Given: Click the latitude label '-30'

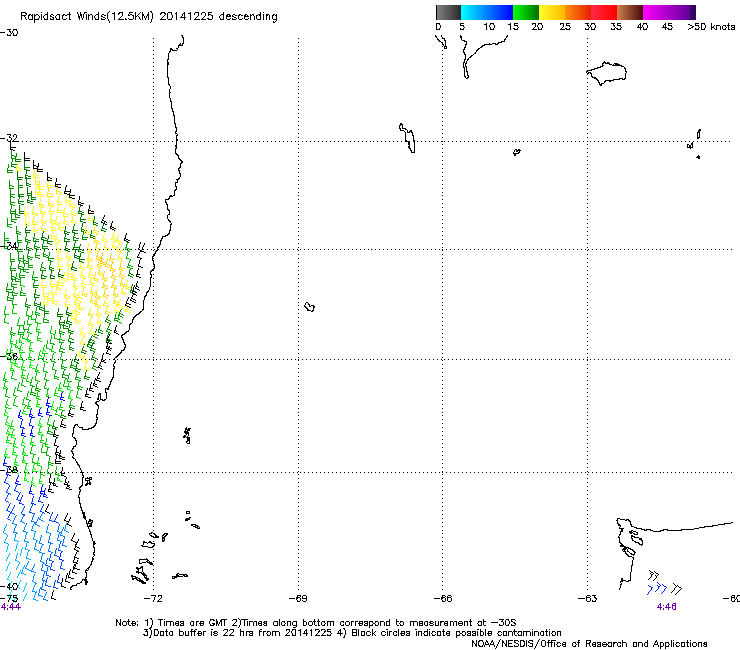Looking at the screenshot, I should coord(9,33).
